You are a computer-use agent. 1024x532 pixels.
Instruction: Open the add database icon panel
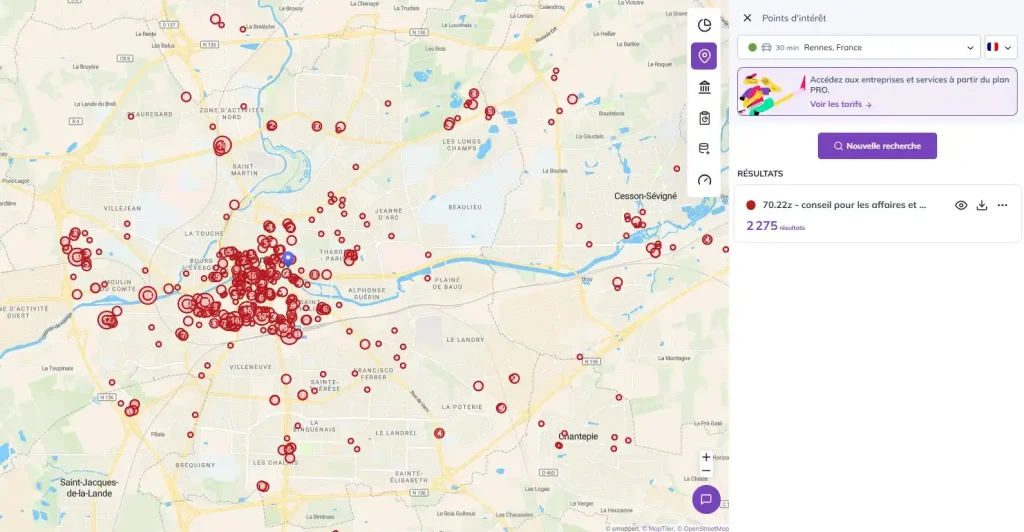pyautogui.click(x=704, y=149)
